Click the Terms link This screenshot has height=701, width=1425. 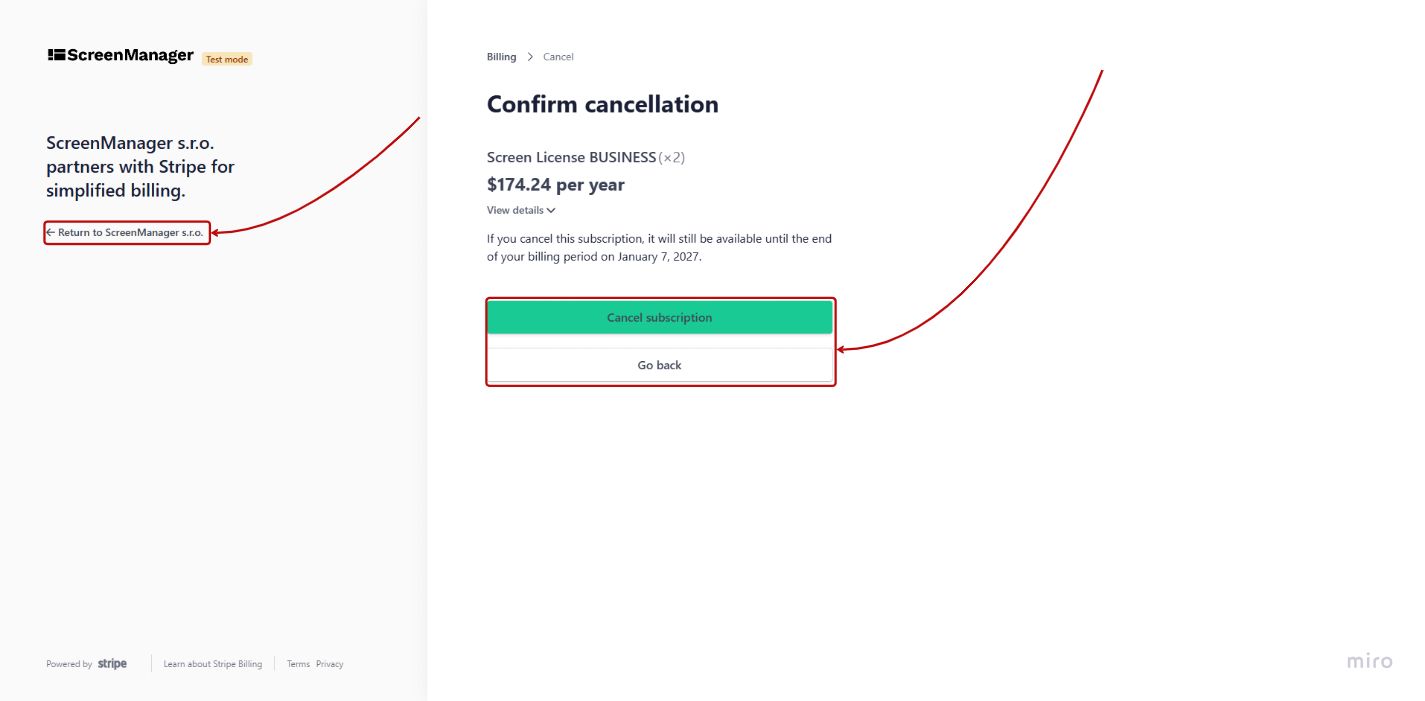click(x=298, y=663)
